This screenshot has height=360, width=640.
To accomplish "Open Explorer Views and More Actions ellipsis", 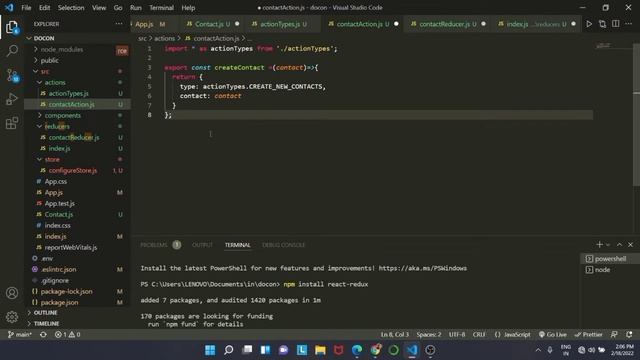I will pyautogui.click(x=119, y=24).
